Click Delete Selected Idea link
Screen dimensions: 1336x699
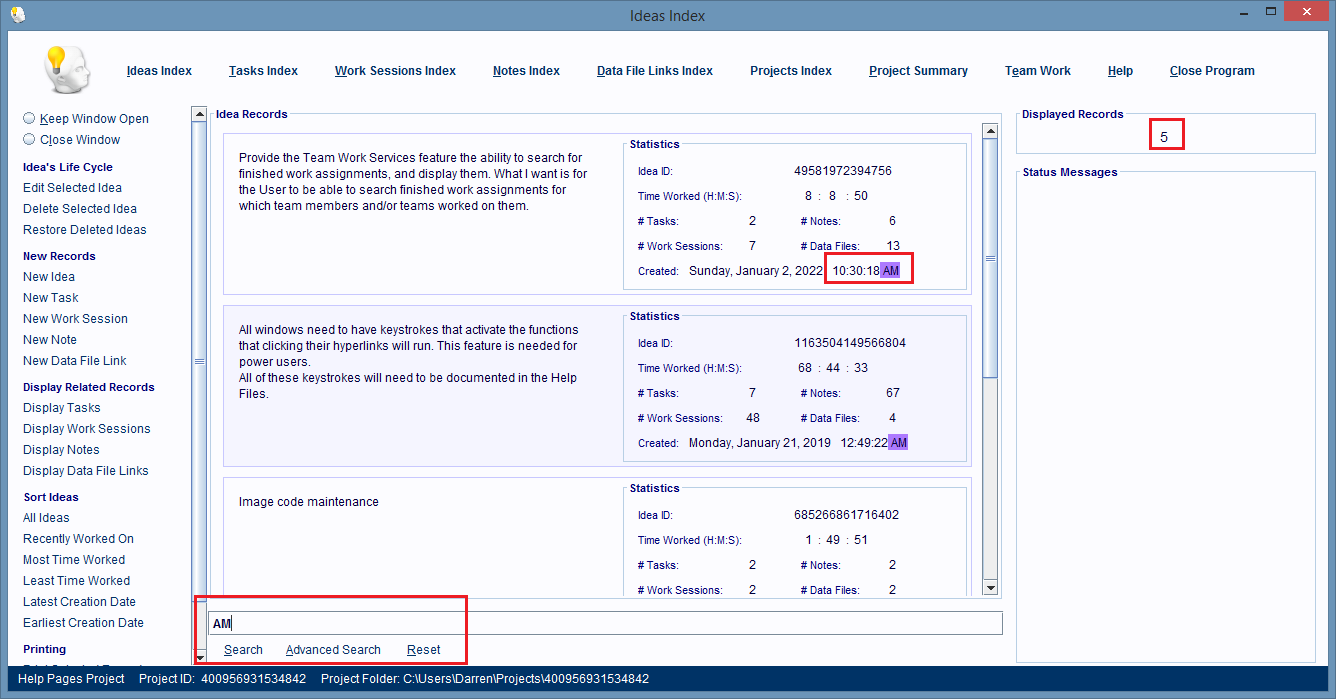click(80, 209)
